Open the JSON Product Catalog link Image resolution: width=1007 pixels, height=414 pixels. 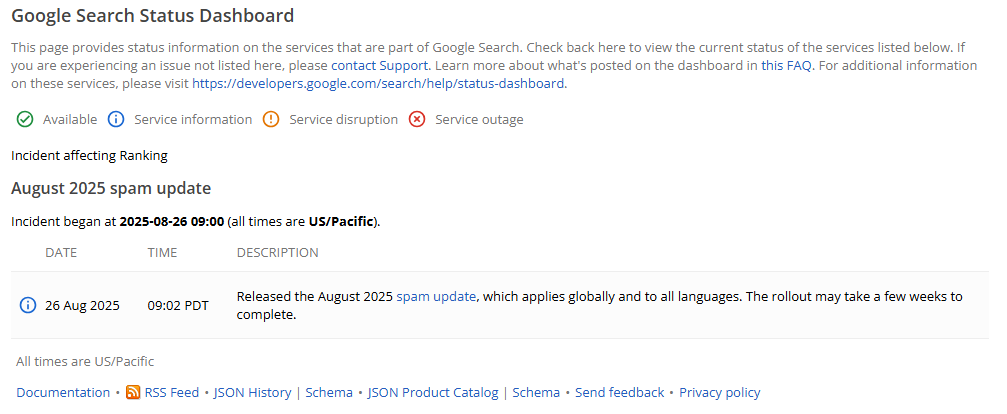[433, 392]
